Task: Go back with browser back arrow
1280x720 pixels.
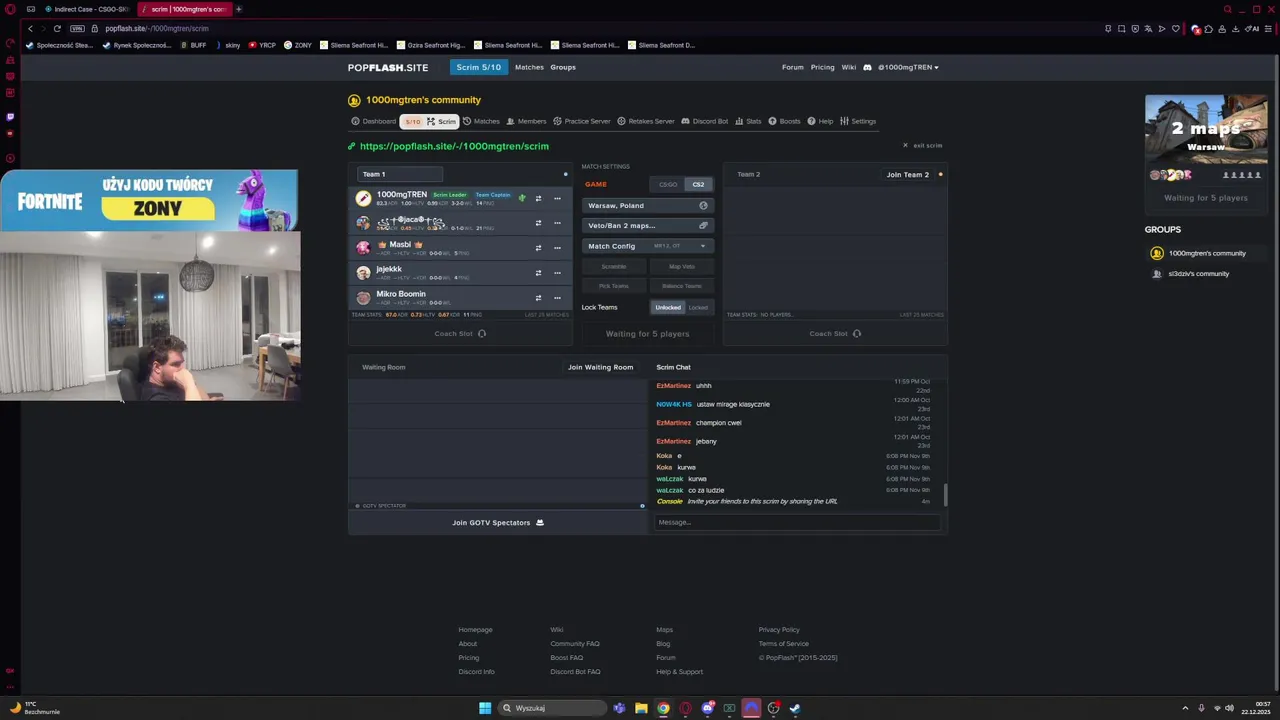Action: point(31,28)
